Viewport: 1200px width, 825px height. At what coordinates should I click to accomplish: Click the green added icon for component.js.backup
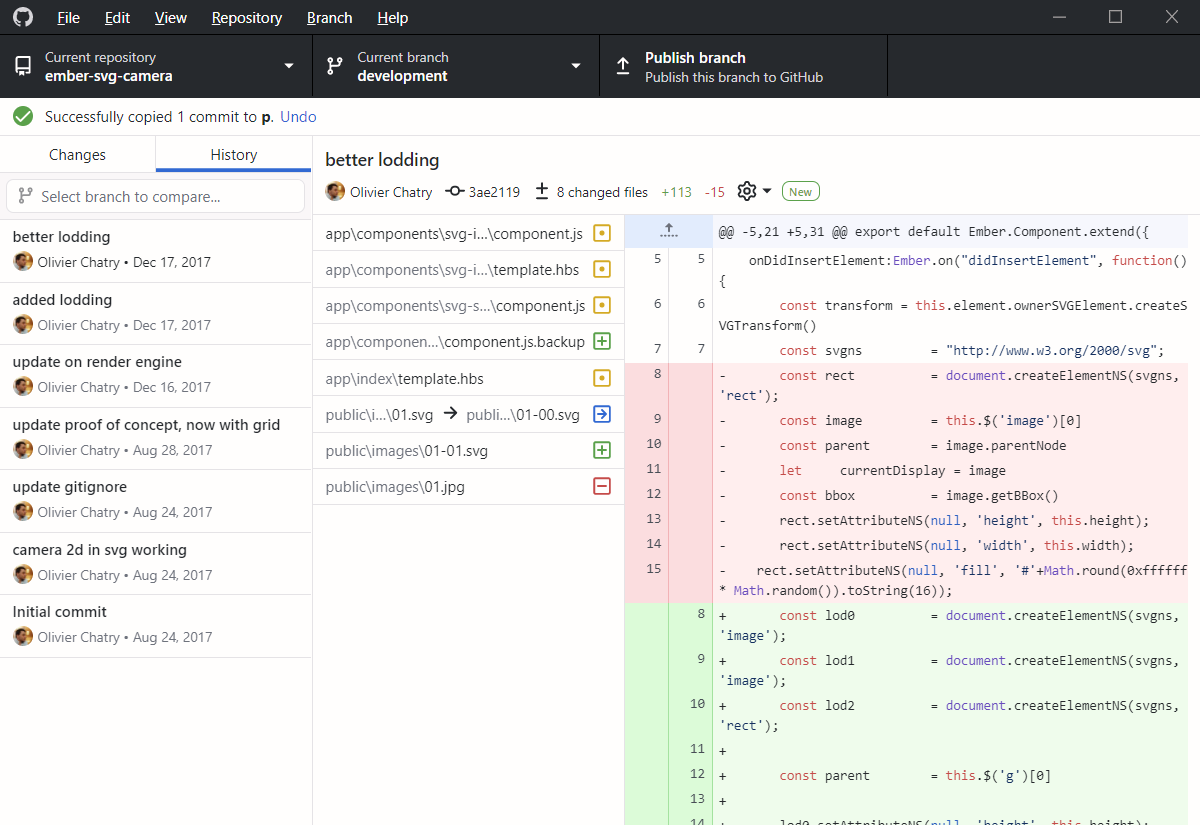tap(601, 340)
